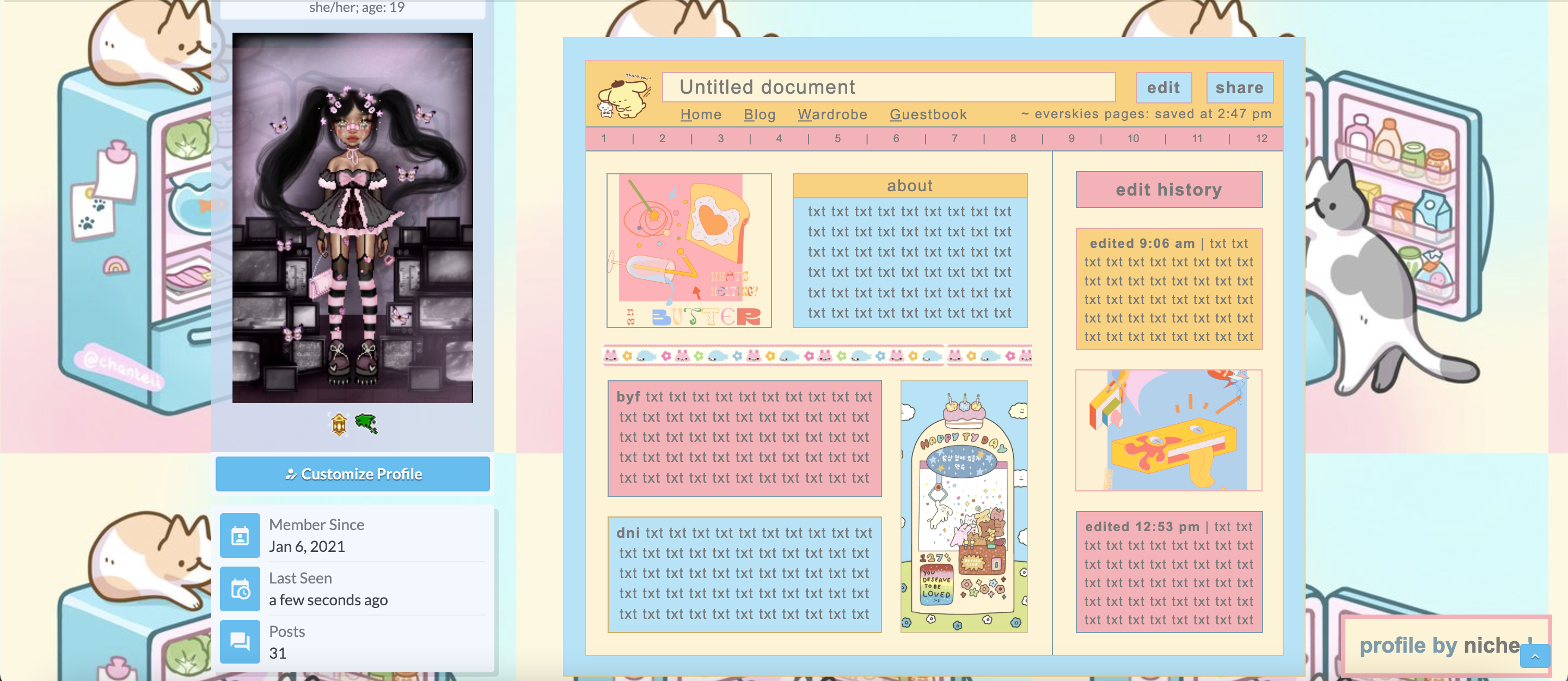This screenshot has width=1568, height=681.
Task: Open the avatar doll image
Action: (x=352, y=217)
